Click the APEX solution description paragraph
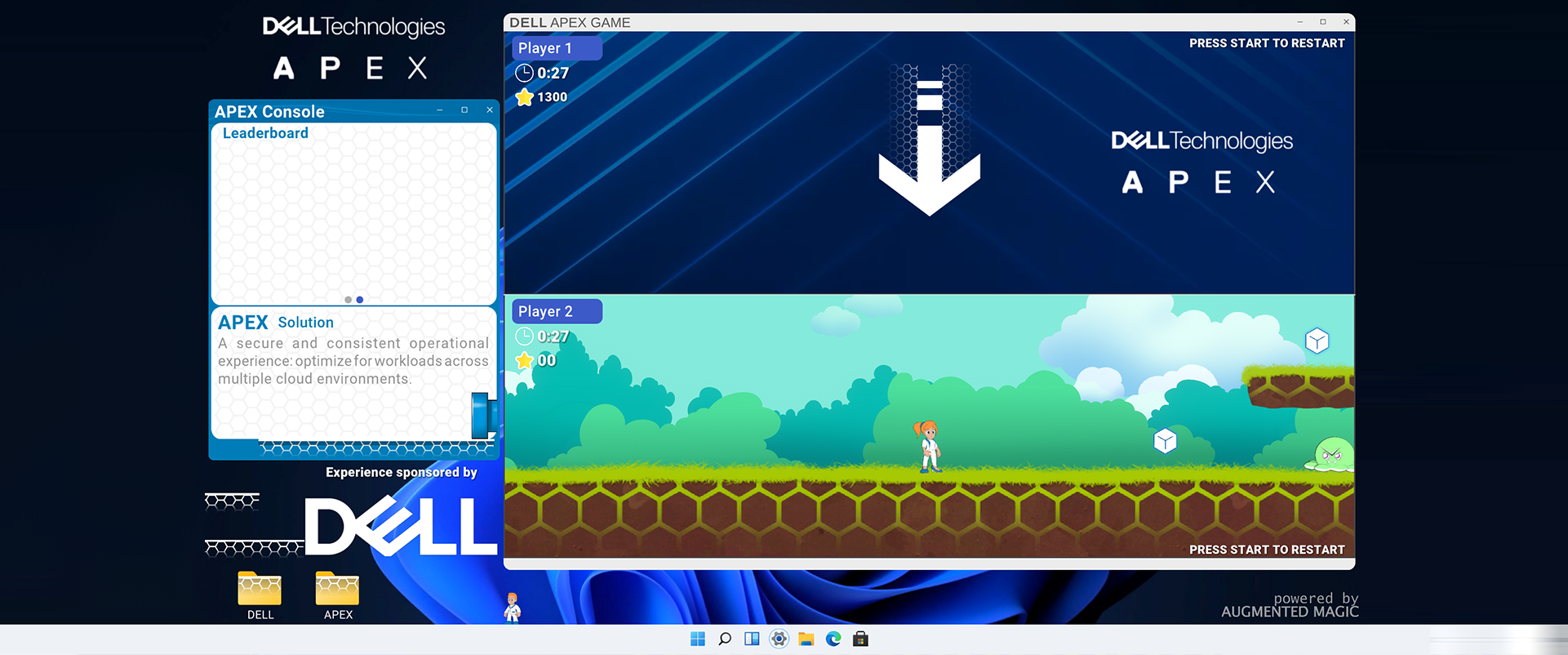The image size is (1568, 655). [353, 361]
